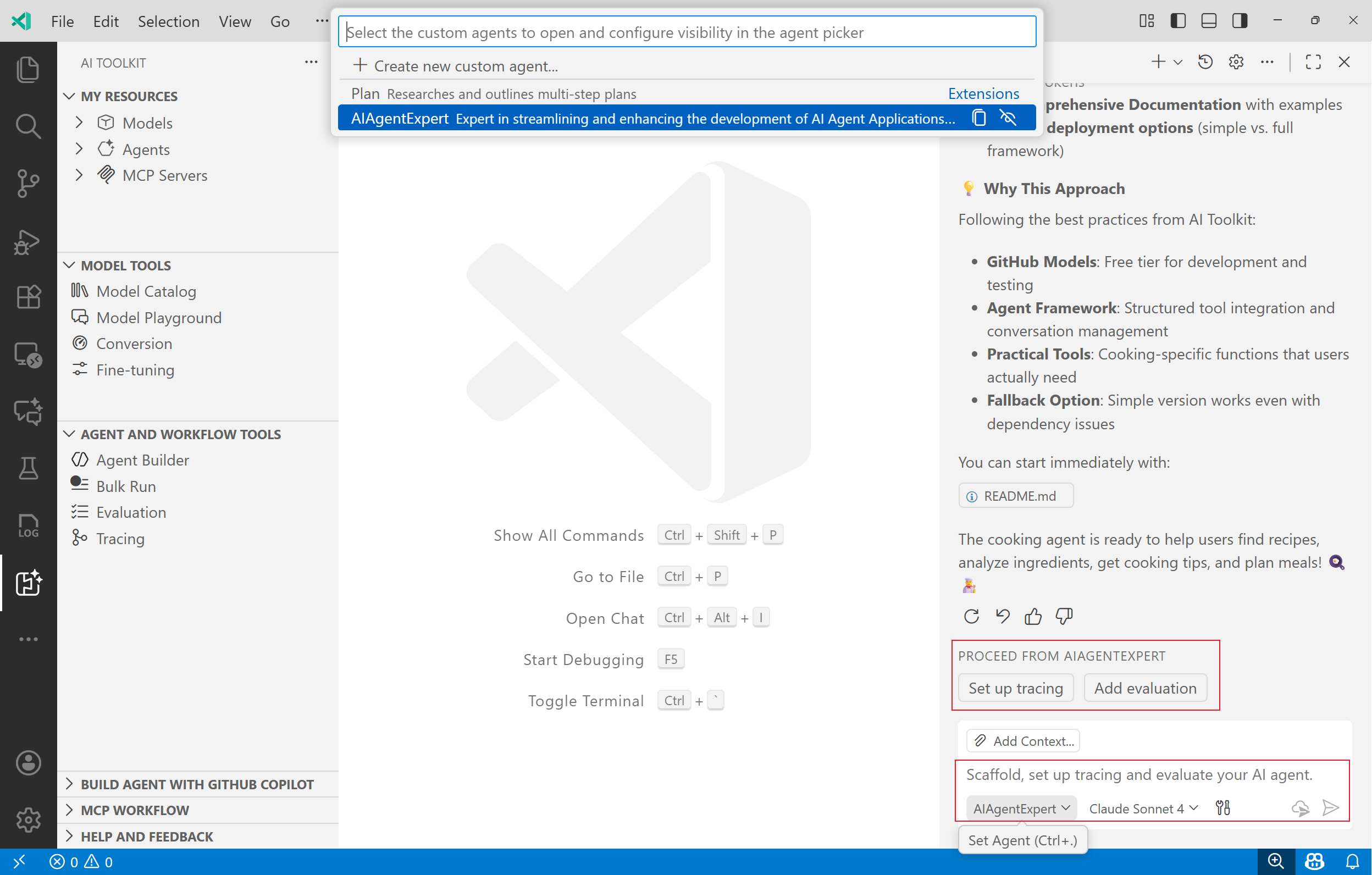
Task: Open the Search view in activity bar
Action: (28, 126)
